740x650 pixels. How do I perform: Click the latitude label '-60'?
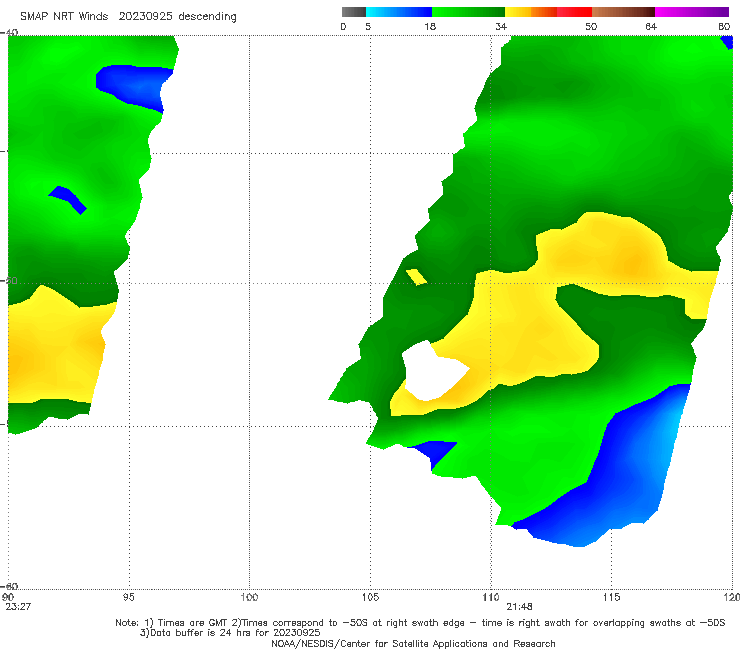pos(10,586)
